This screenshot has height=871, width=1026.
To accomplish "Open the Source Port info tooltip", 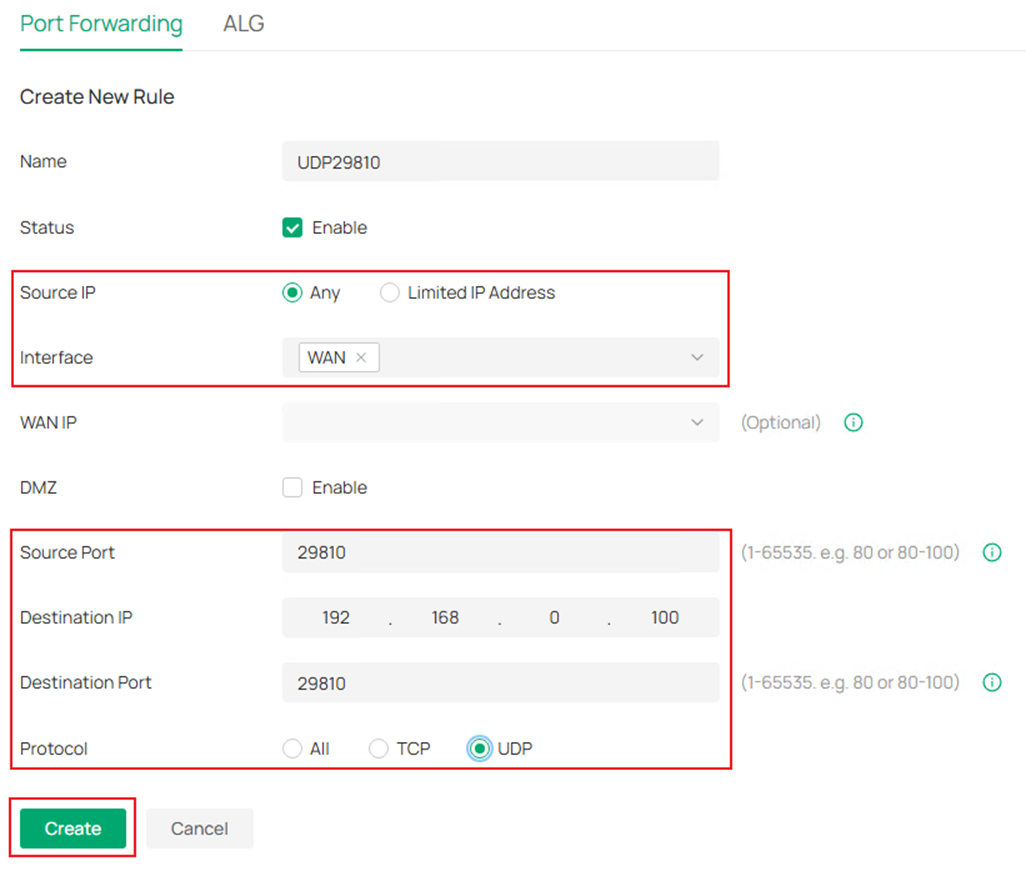I will coord(992,552).
